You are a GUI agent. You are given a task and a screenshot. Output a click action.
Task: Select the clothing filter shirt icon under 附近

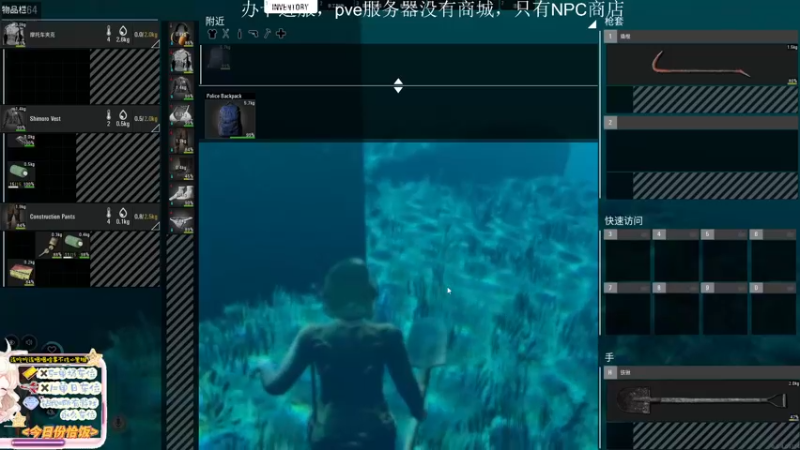(x=212, y=34)
